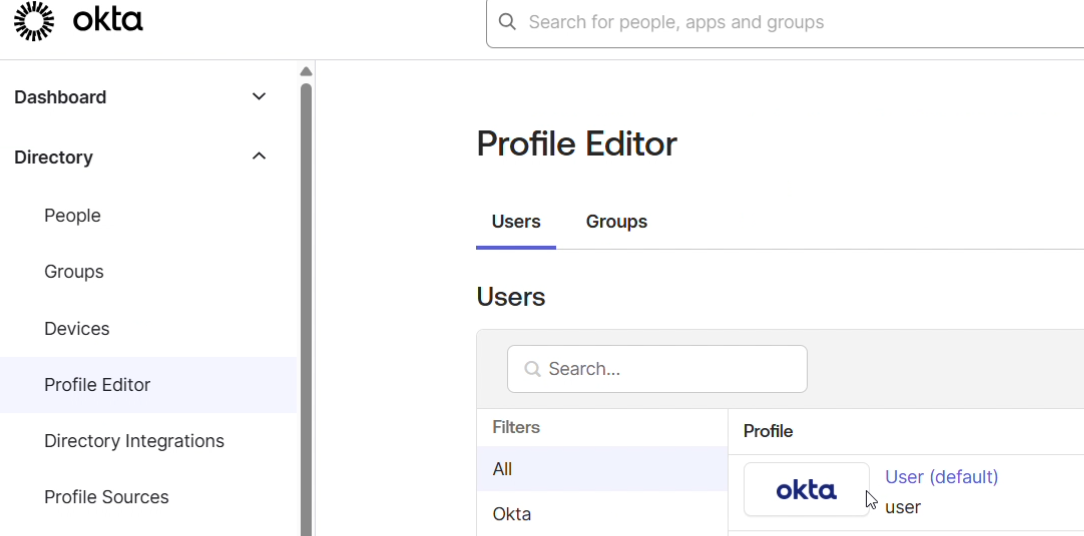The image size is (1084, 536).
Task: Collapse the Directory menu chevron
Action: click(x=259, y=156)
